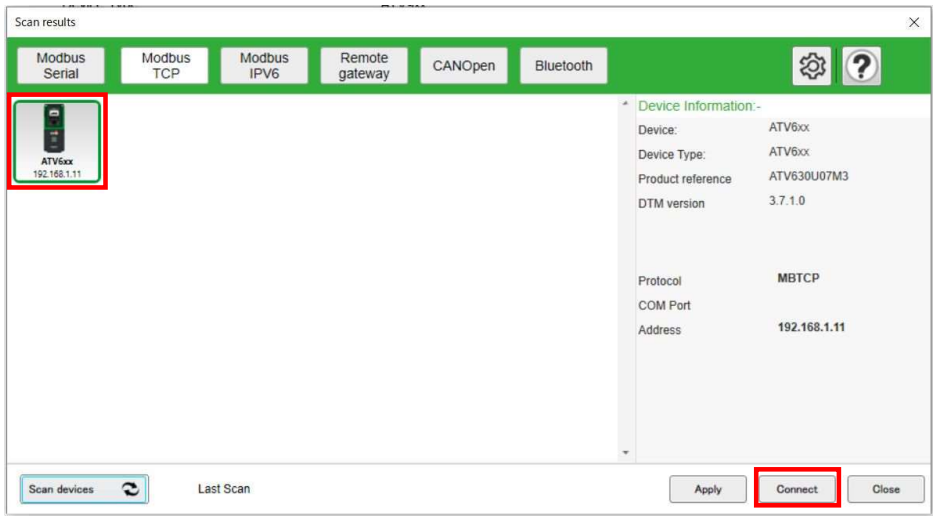The width and height of the screenshot is (935, 517).
Task: Close the Scan results window with X
Action: click(914, 23)
